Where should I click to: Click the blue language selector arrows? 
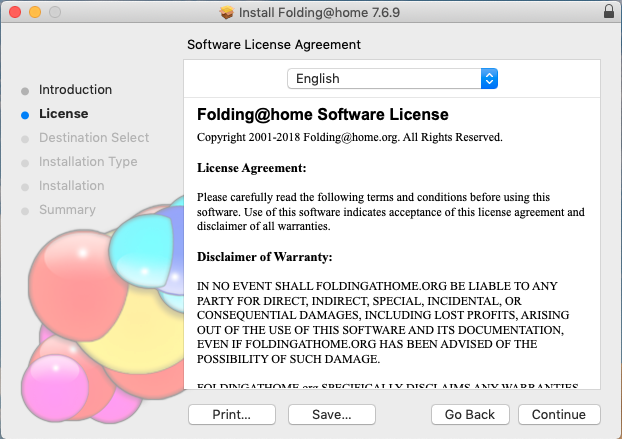pos(490,79)
